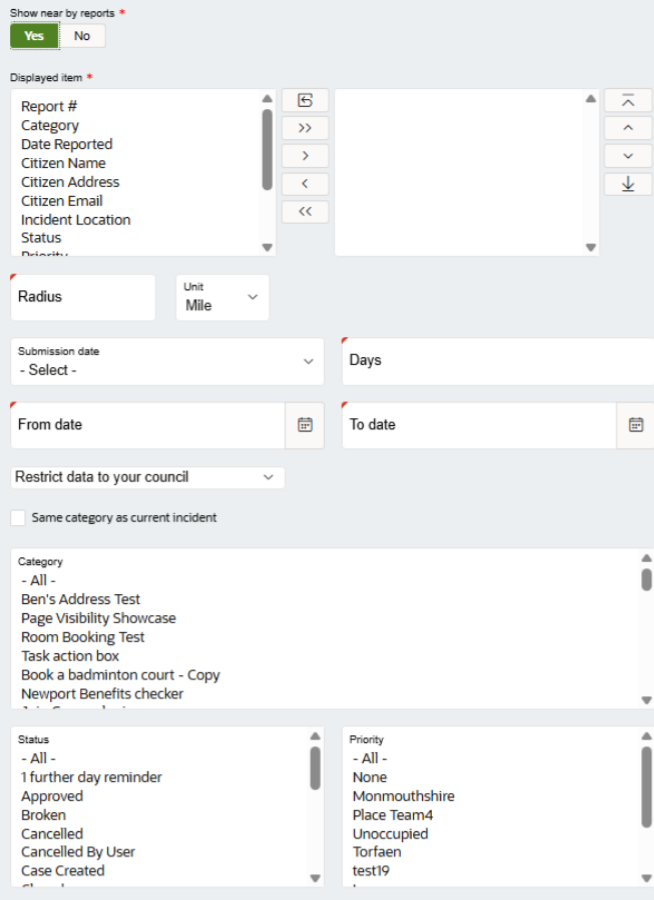Expand the Submission date select list
The height and width of the screenshot is (900, 654).
[x=167, y=362]
